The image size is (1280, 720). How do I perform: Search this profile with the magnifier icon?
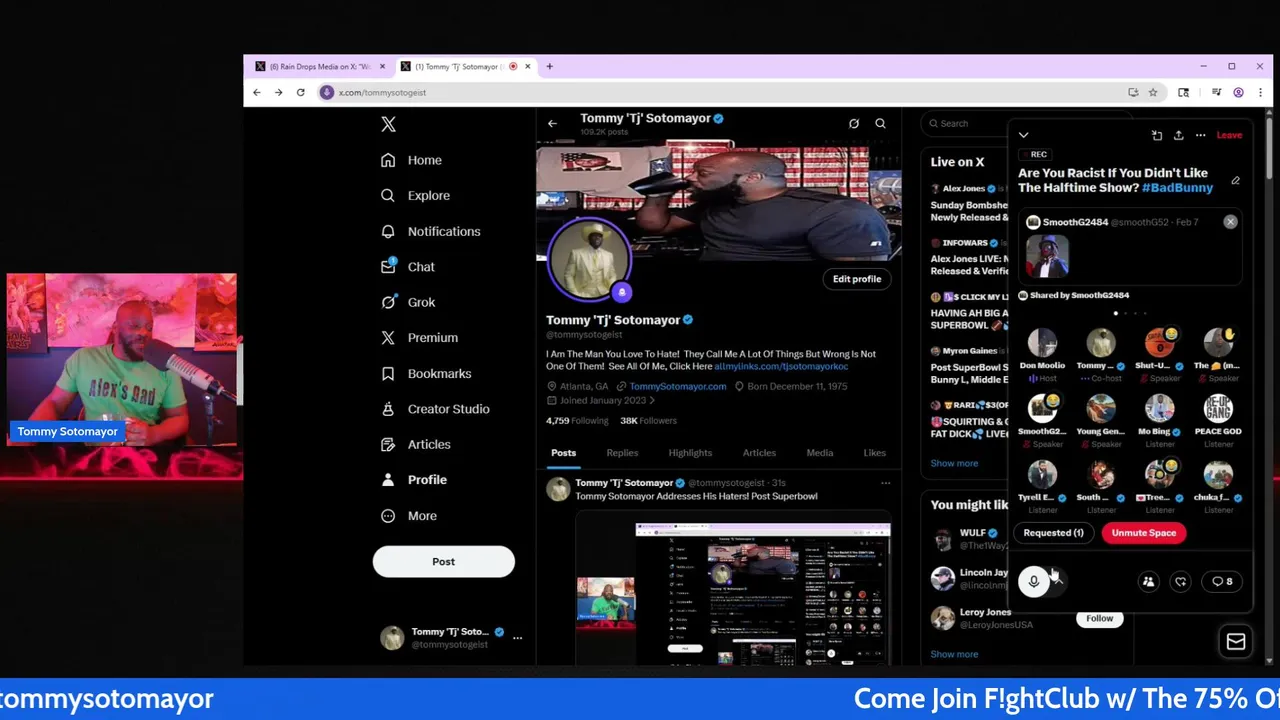pyautogui.click(x=880, y=124)
